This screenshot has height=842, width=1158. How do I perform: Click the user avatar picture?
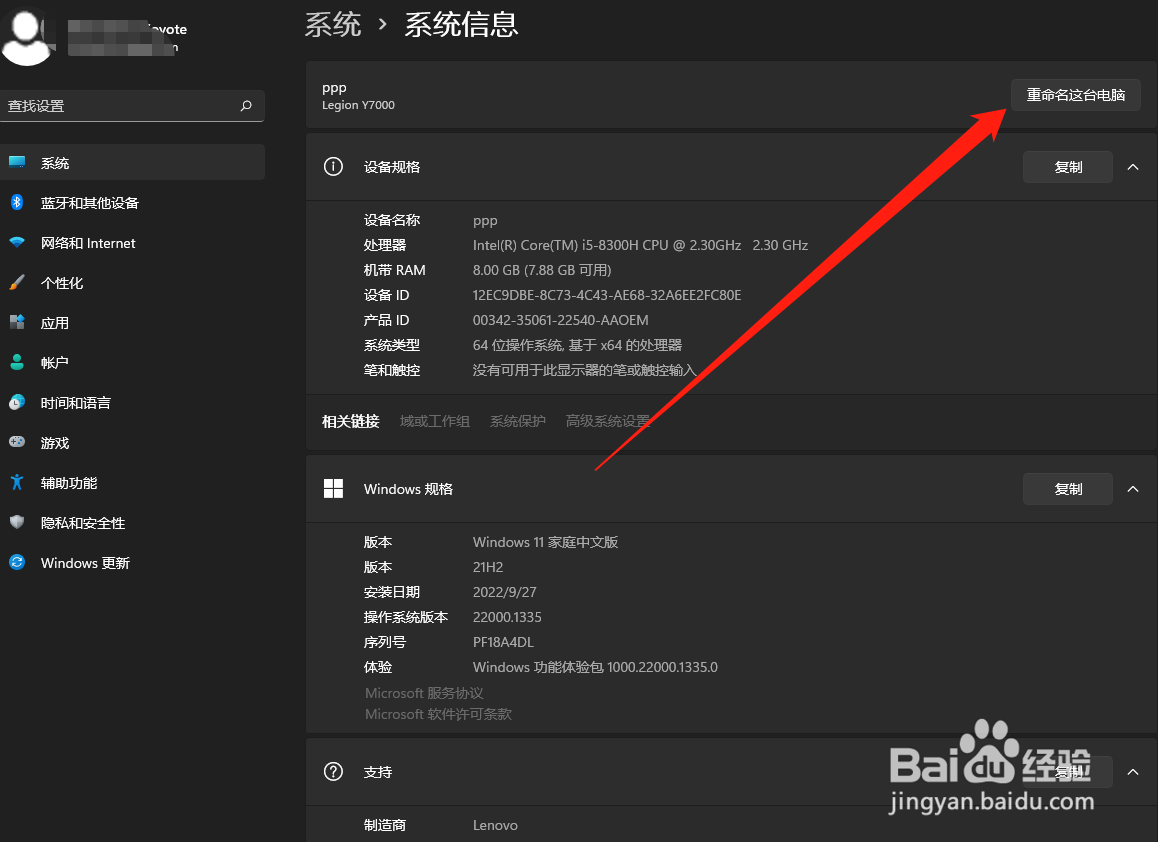click(x=28, y=35)
